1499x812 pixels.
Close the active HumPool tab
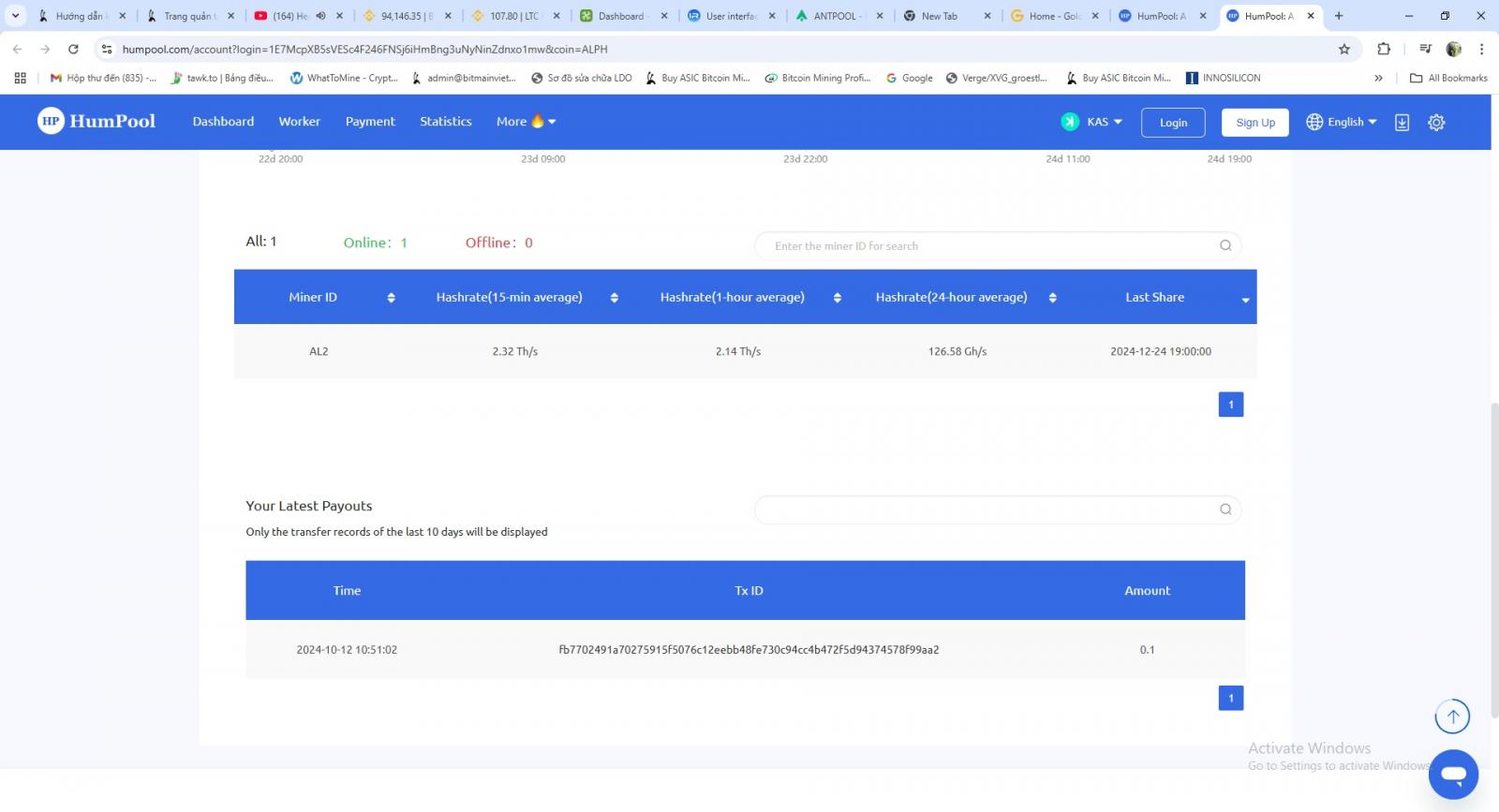pos(1311,16)
